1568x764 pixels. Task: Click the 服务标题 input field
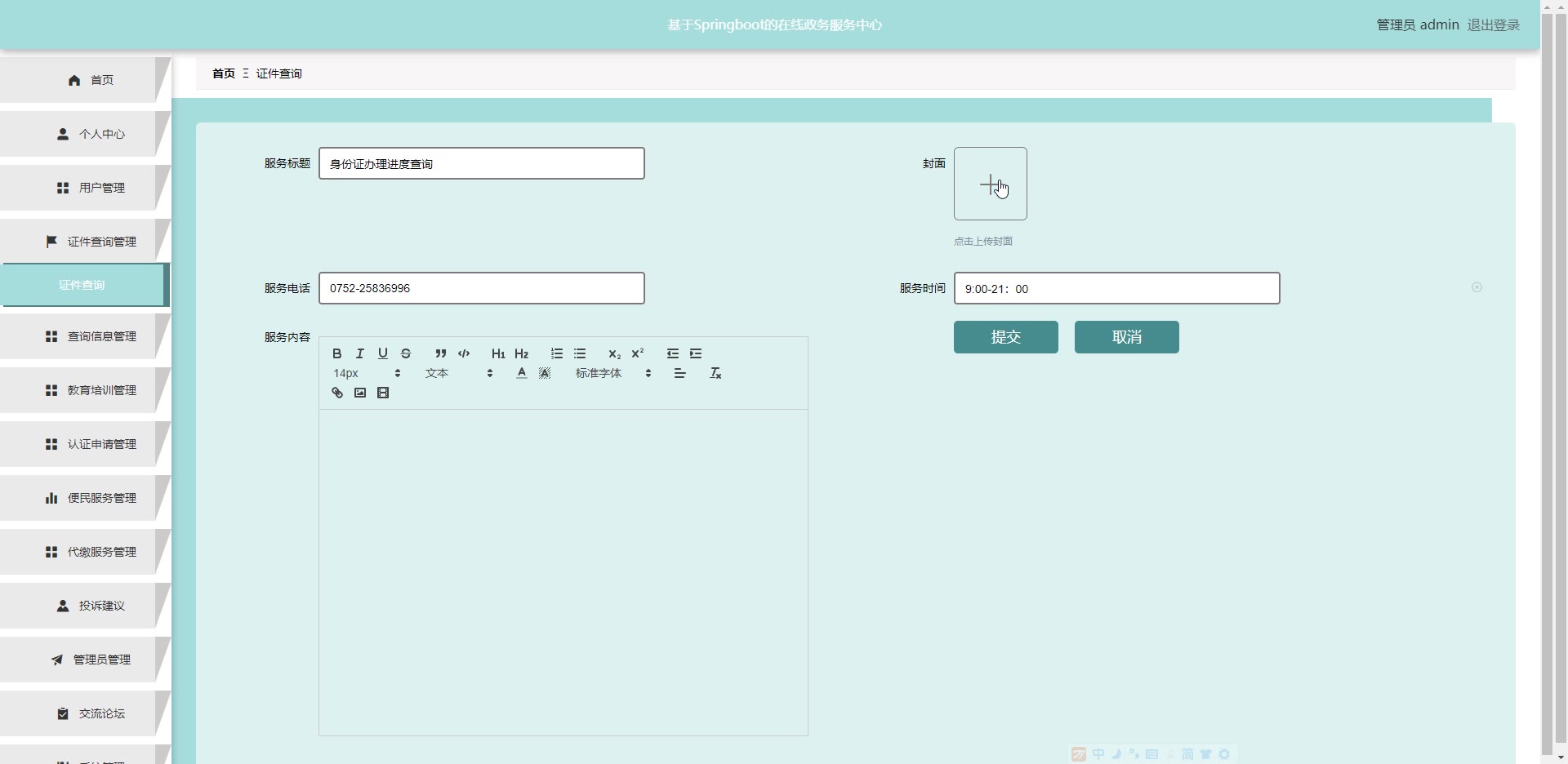[482, 163]
